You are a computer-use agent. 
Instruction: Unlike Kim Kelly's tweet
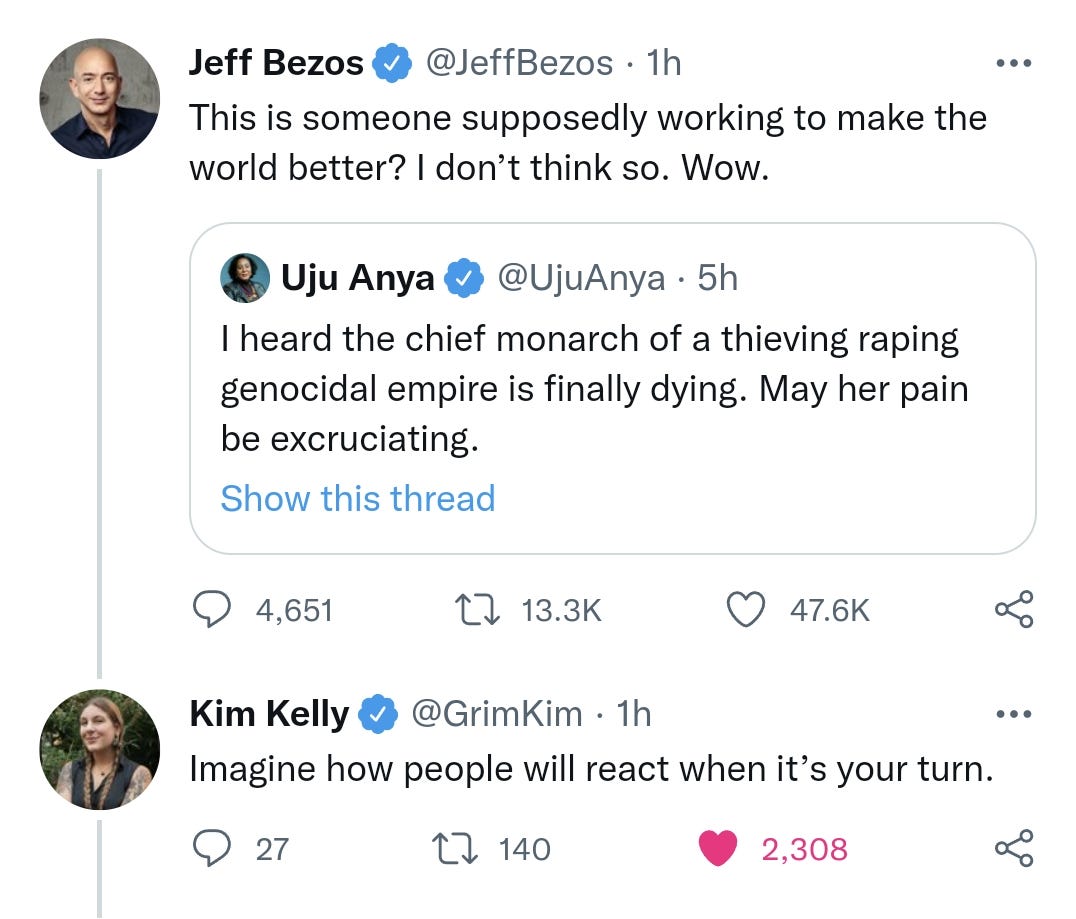[716, 849]
